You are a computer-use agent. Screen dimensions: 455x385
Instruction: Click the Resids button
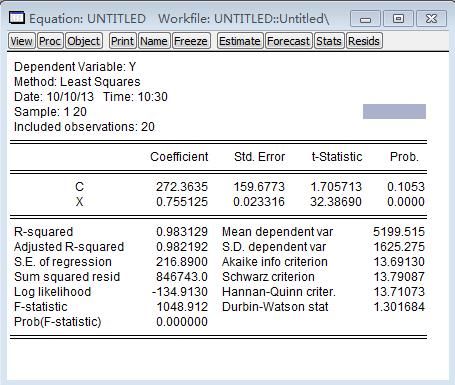point(364,41)
